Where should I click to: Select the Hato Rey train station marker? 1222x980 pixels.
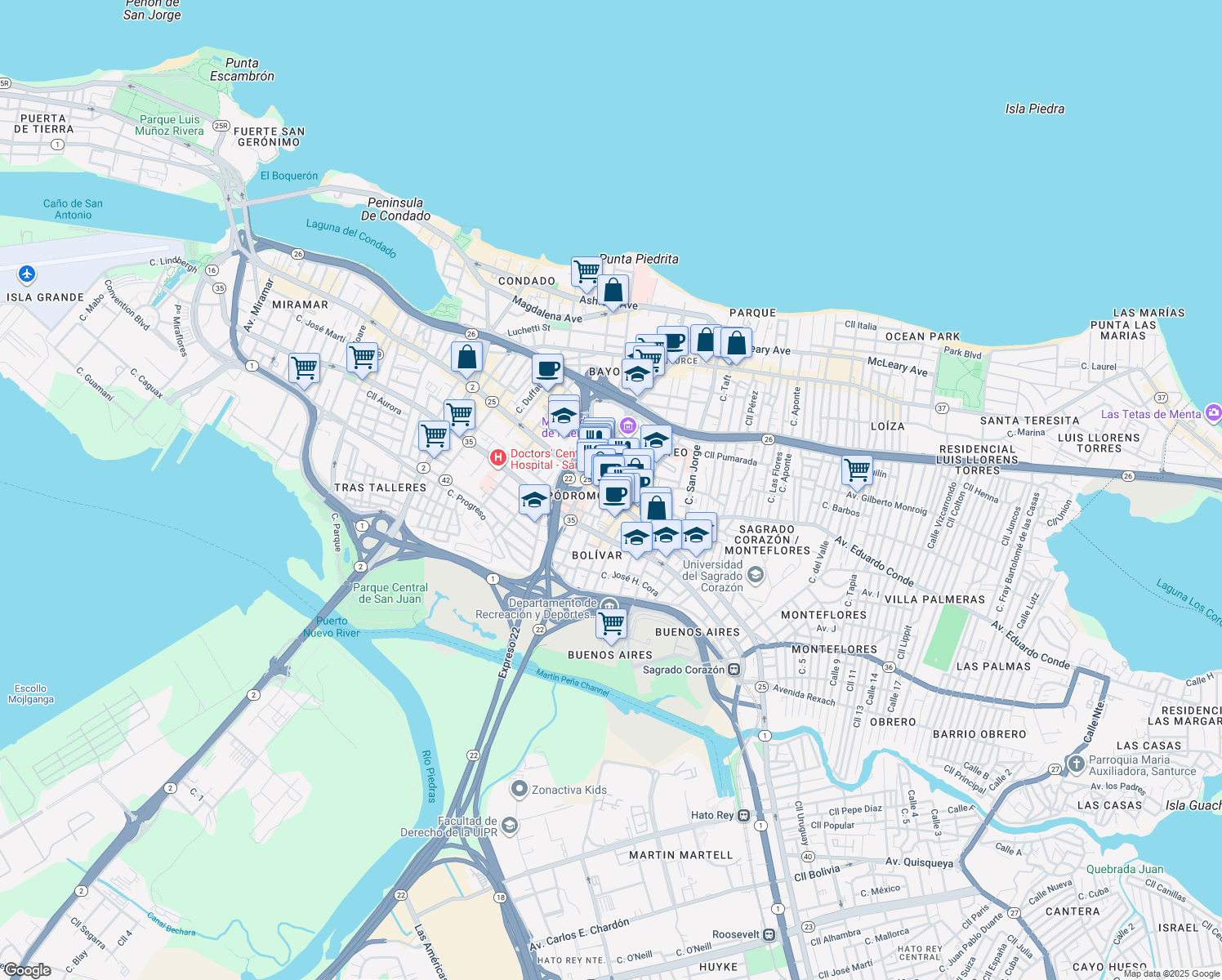tap(743, 816)
